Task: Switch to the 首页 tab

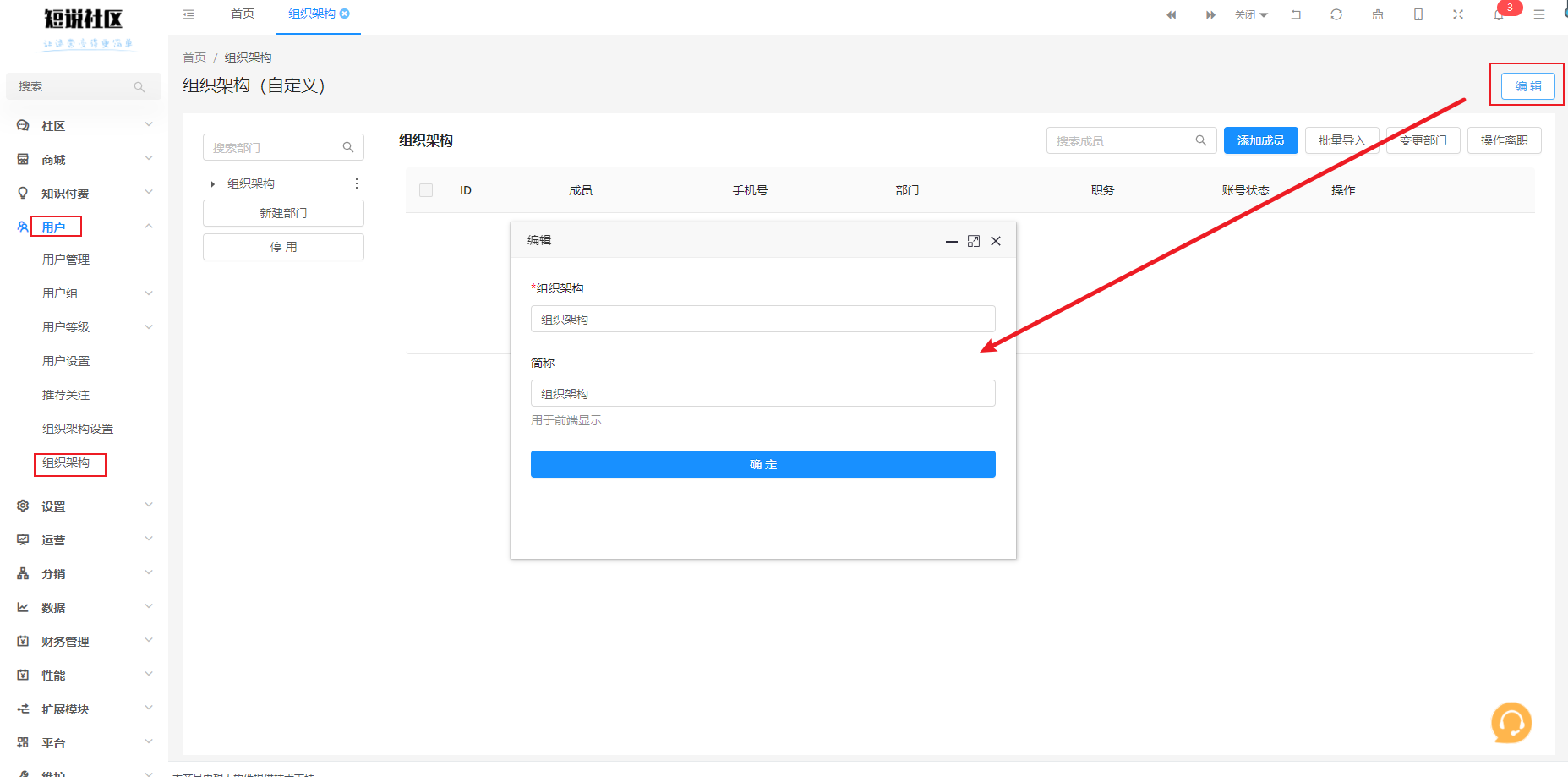Action: [243, 14]
